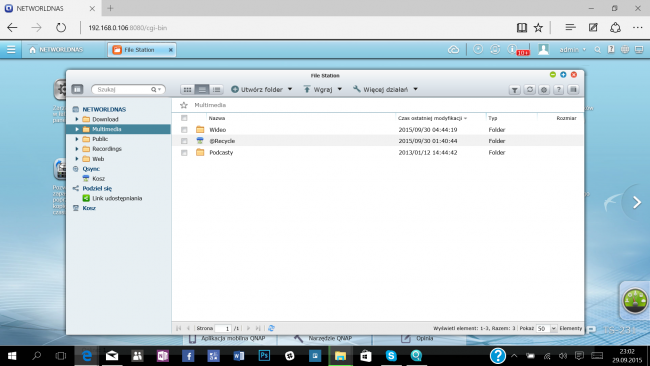
Task: Launch Skype from the taskbar
Action: pos(391,356)
